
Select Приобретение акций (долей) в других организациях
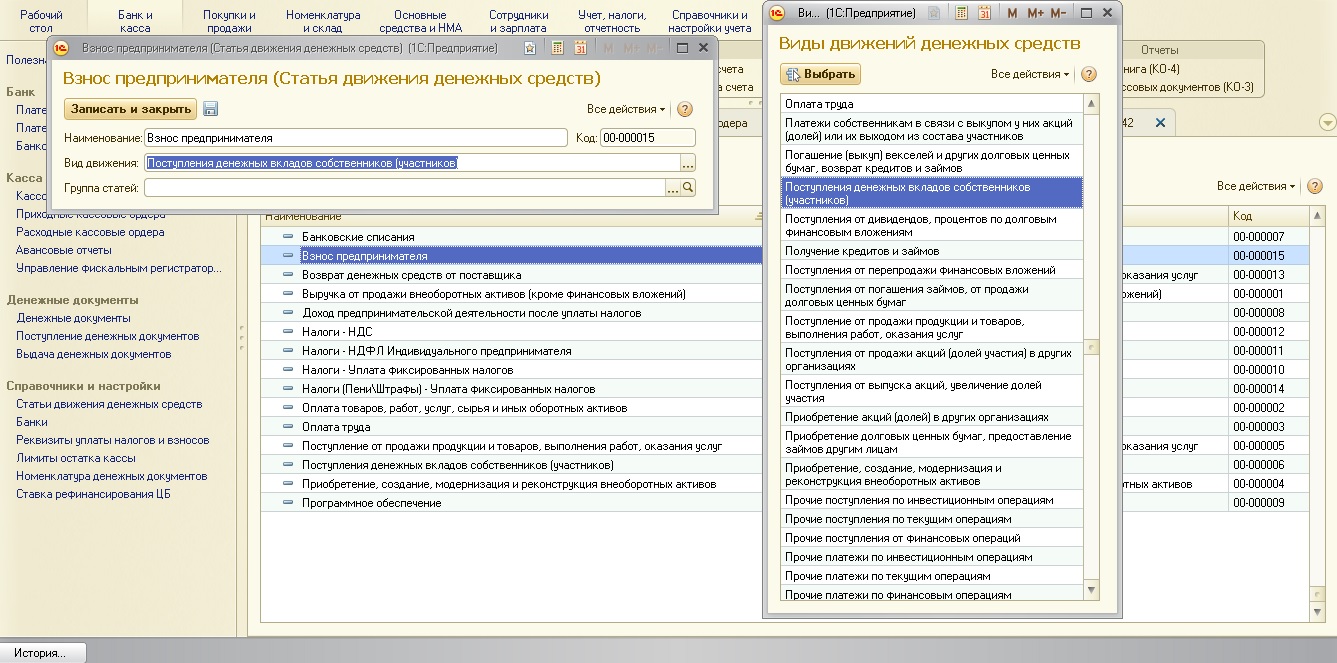tap(932, 417)
